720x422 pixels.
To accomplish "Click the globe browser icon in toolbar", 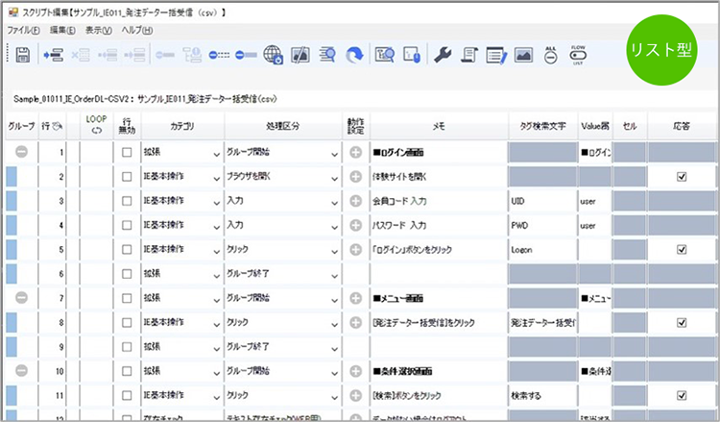I will click(x=273, y=55).
